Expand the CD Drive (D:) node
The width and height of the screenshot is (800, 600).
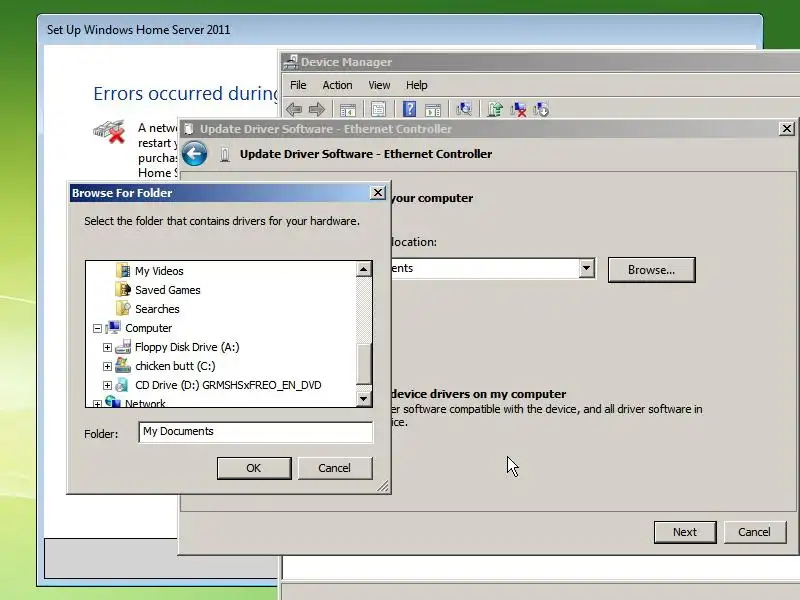[x=107, y=385]
